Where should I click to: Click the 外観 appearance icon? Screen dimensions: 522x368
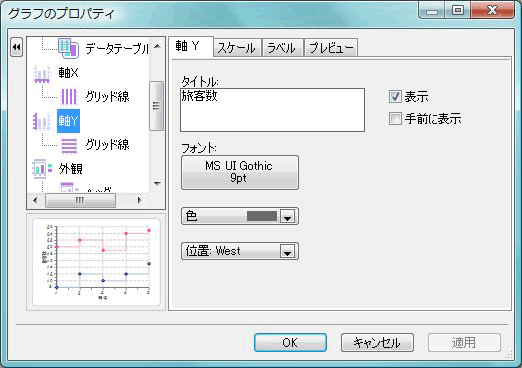42,169
